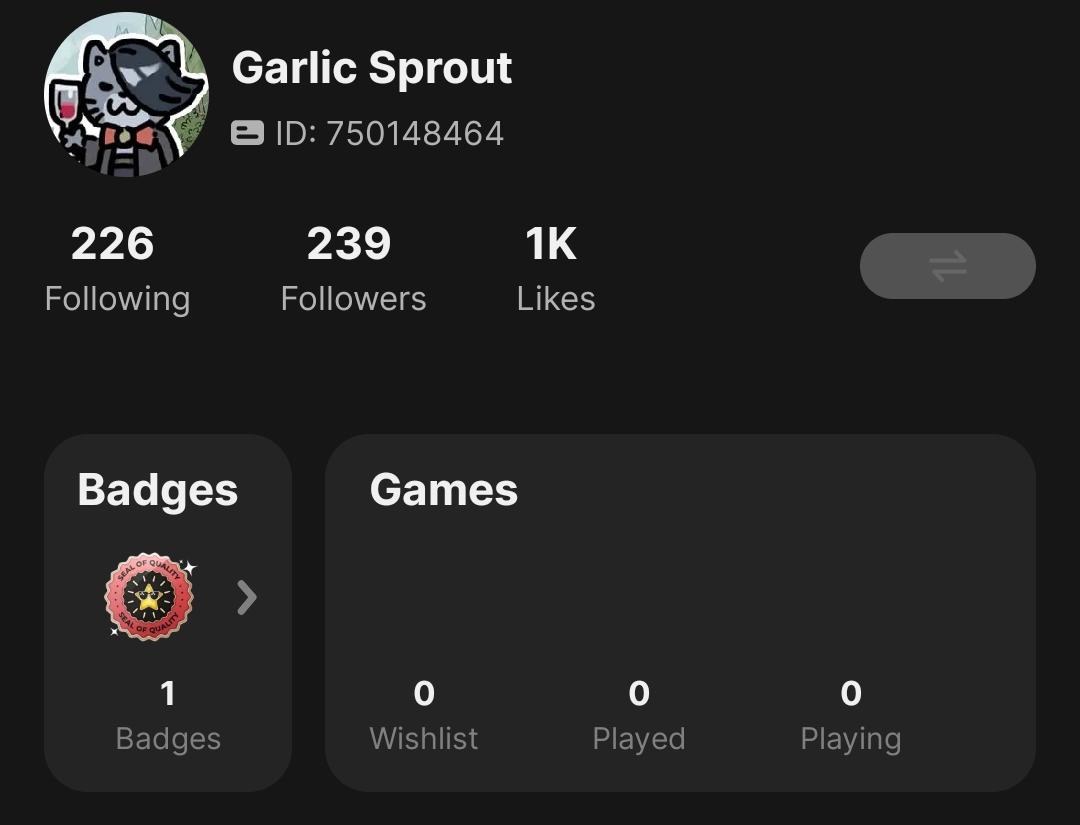1080x825 pixels.
Task: Switch to the Wishlist games tab
Action: coord(424,739)
